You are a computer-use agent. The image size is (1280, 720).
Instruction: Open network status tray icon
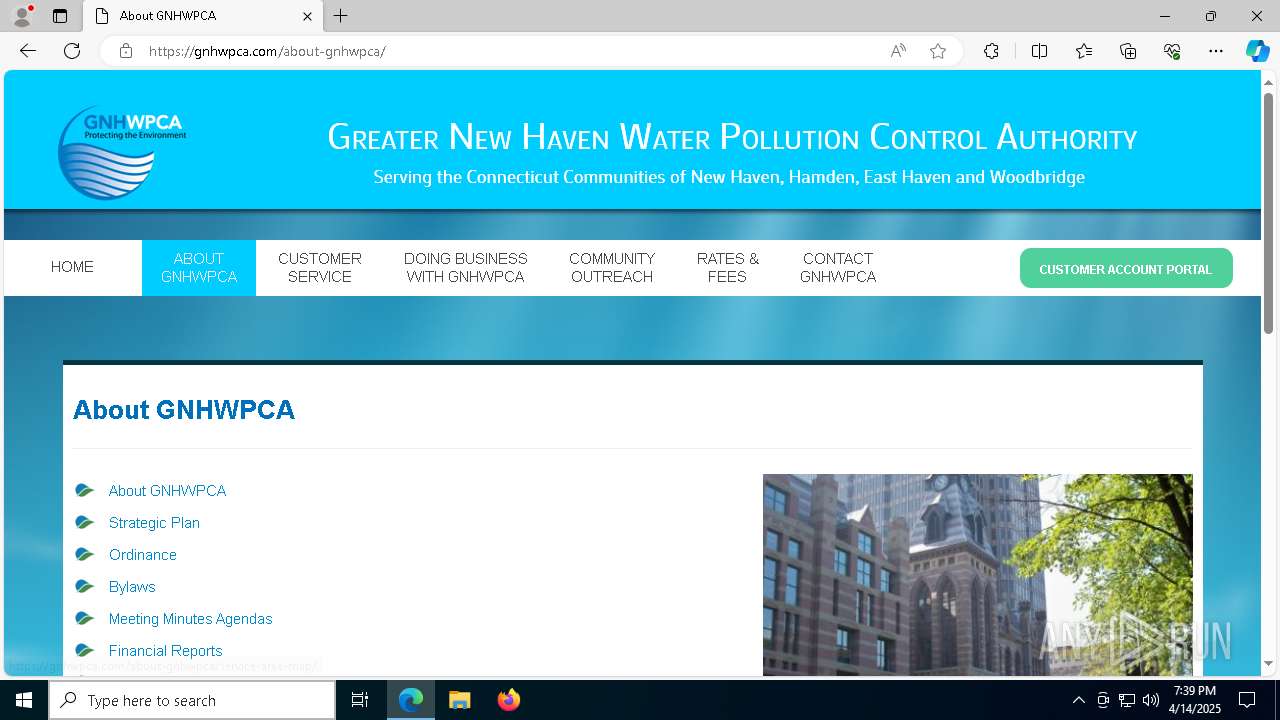[x=1126, y=700]
